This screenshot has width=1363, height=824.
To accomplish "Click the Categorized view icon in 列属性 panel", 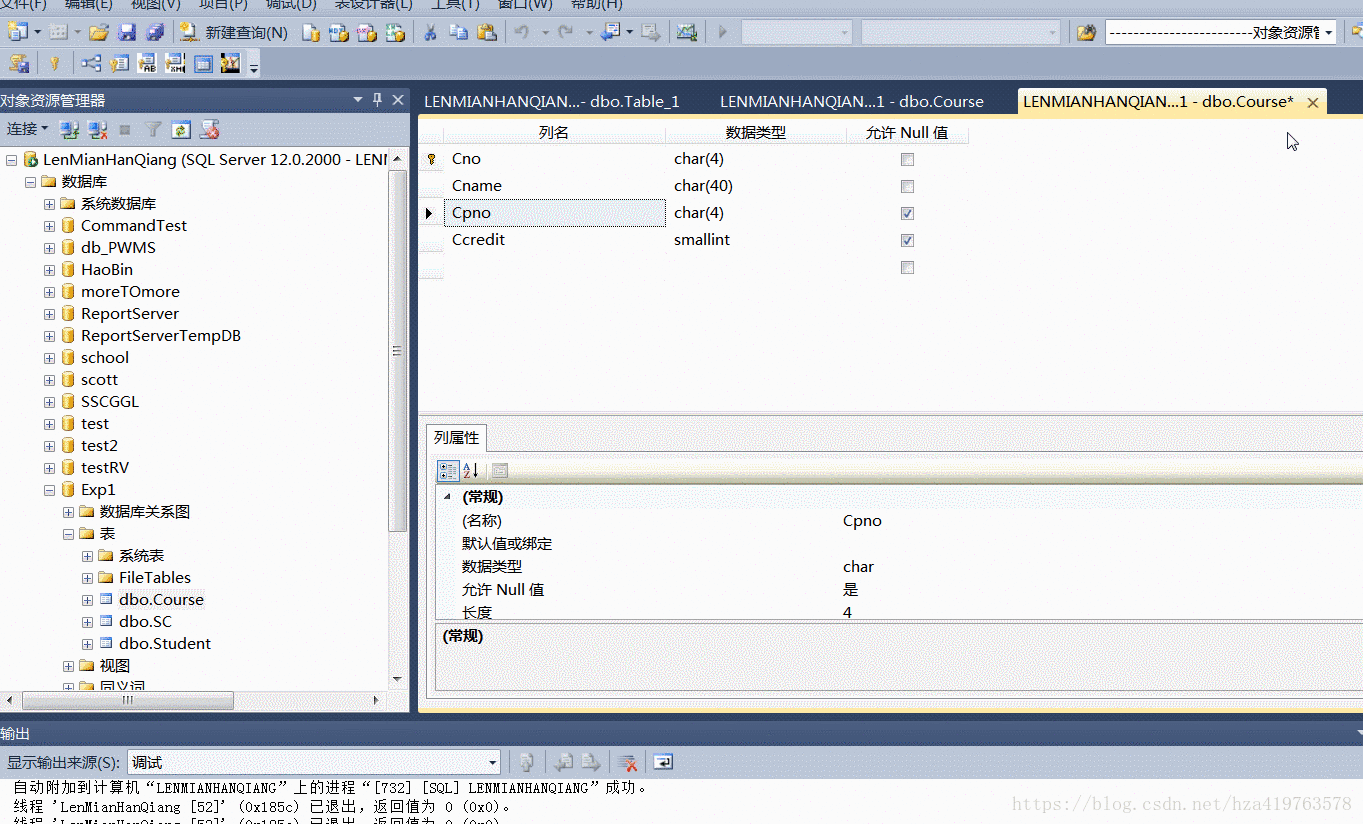I will coord(448,470).
